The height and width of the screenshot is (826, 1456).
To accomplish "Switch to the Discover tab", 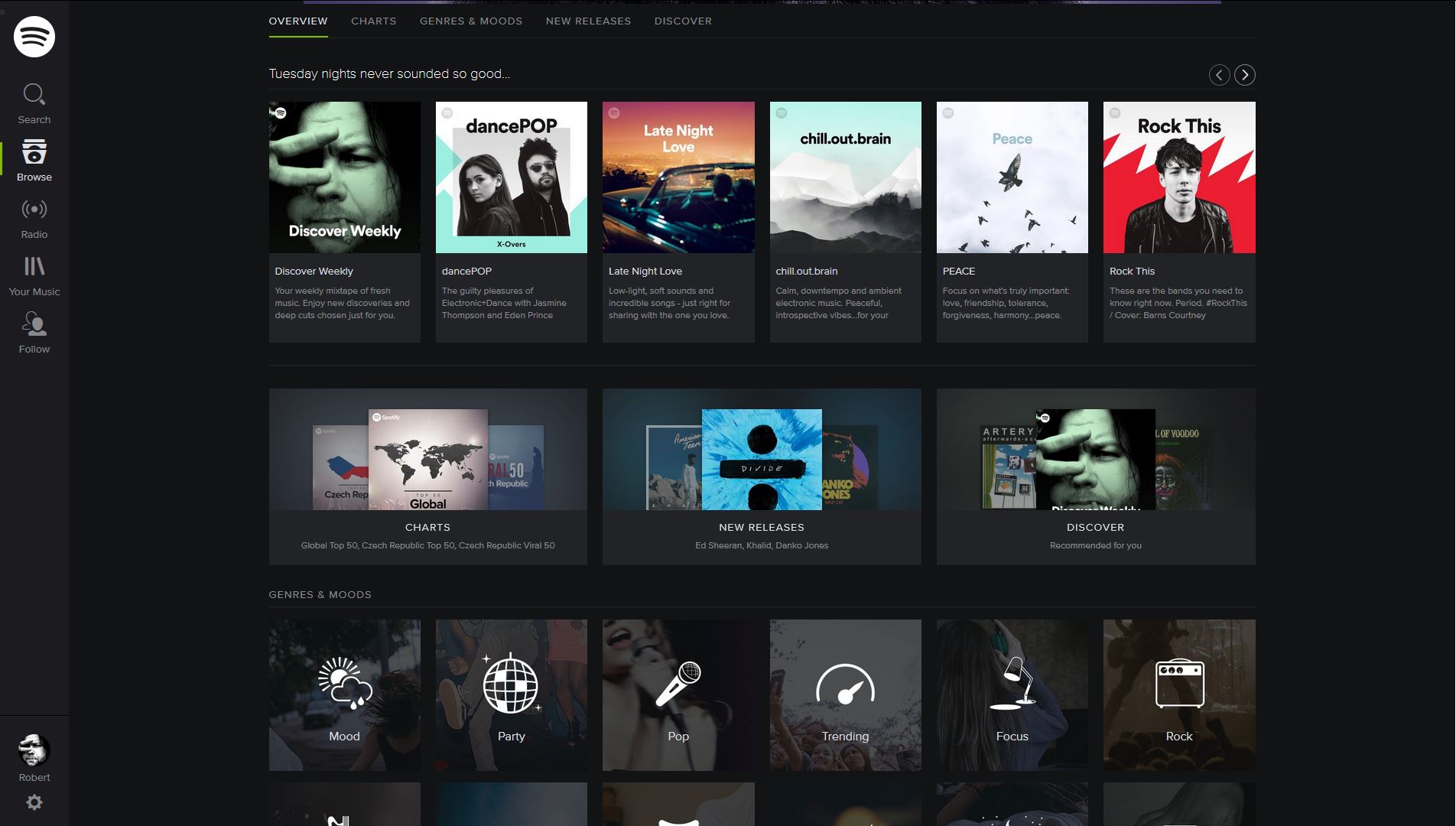I will click(x=683, y=21).
